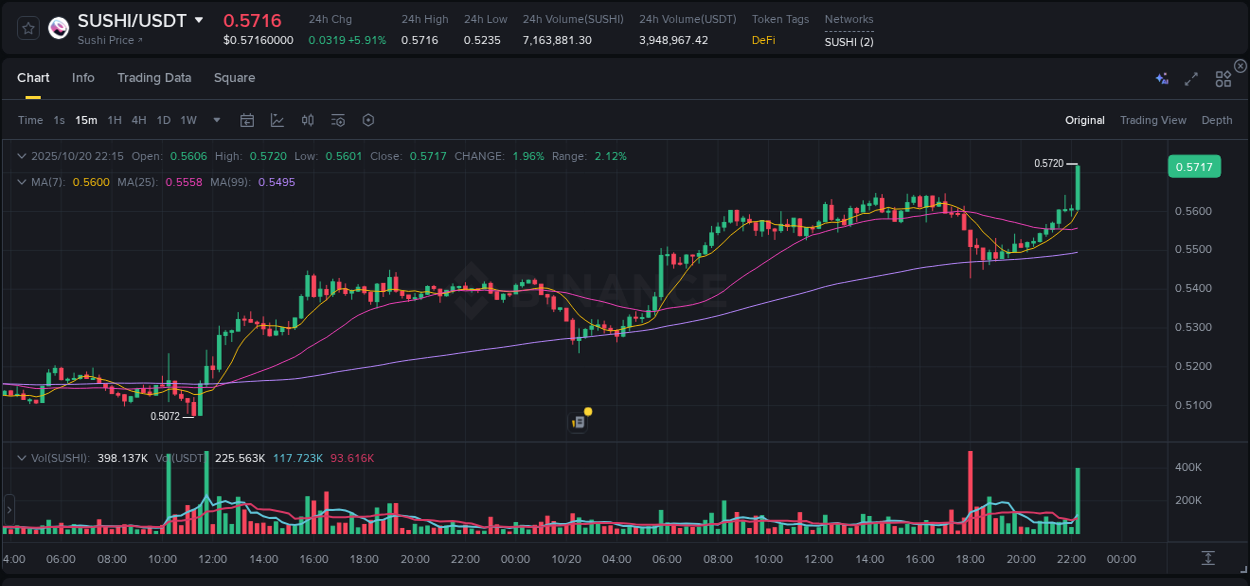1250x586 pixels.
Task: Switch to the Depth chart view
Action: click(x=1217, y=120)
